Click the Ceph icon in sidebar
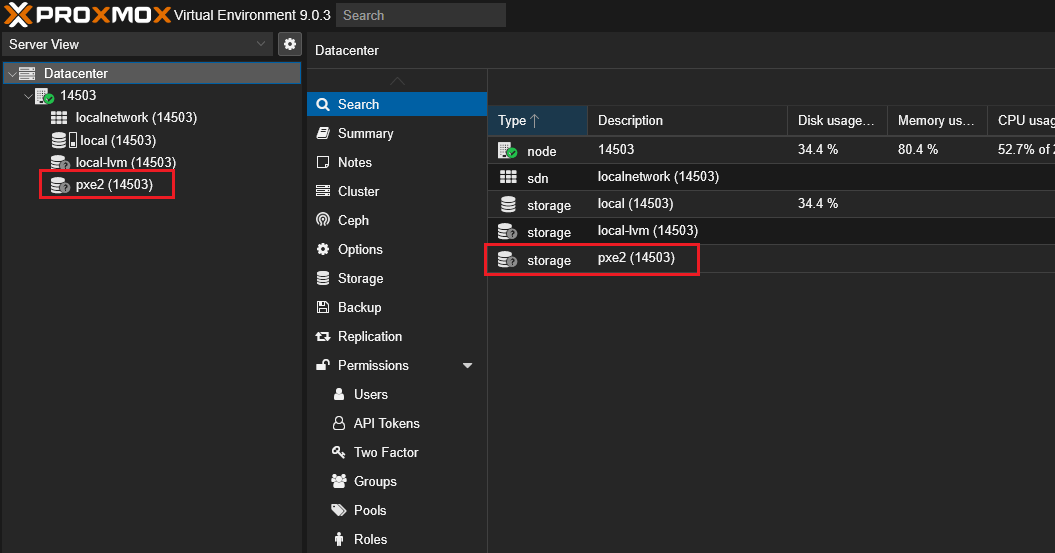Screen dimensions: 1055x553 tap(323, 220)
